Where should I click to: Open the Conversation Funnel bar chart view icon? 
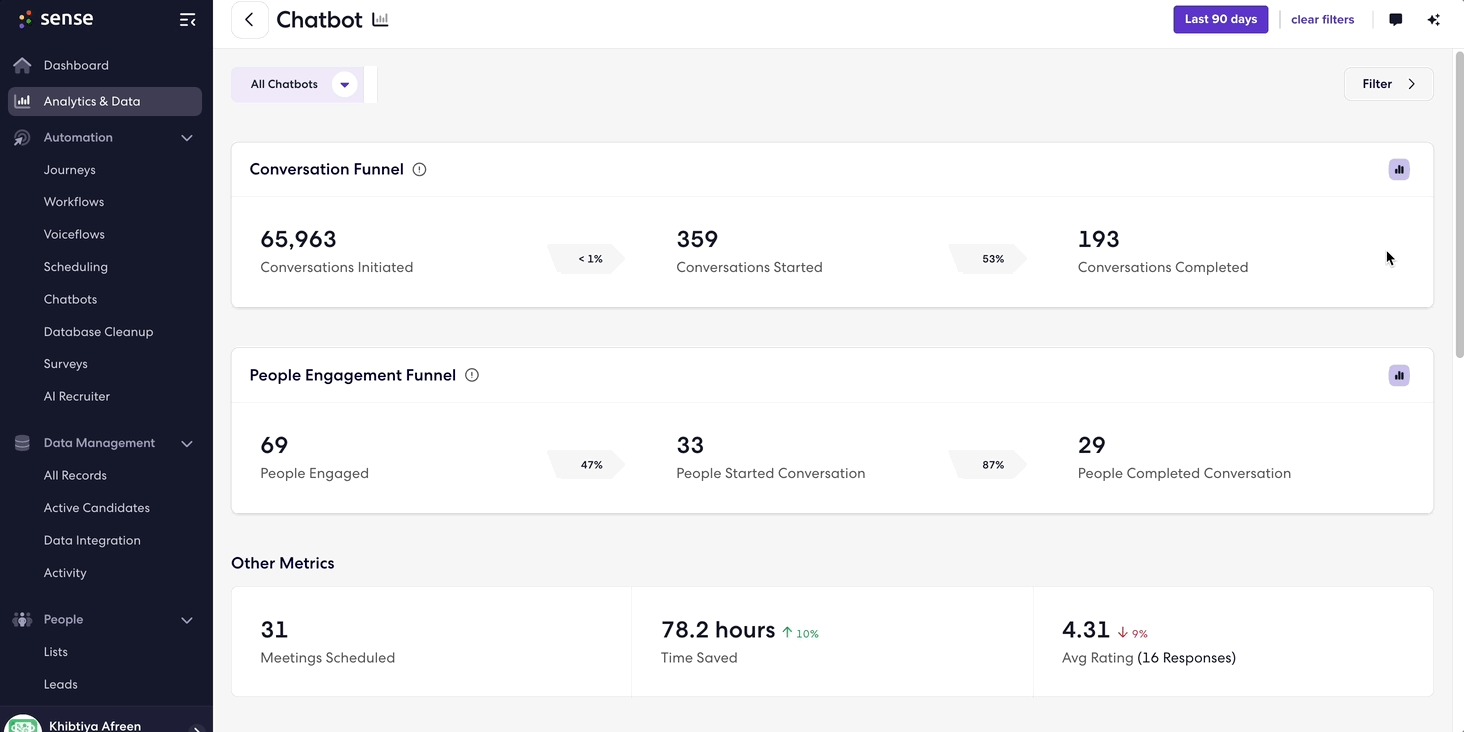pos(1398,169)
